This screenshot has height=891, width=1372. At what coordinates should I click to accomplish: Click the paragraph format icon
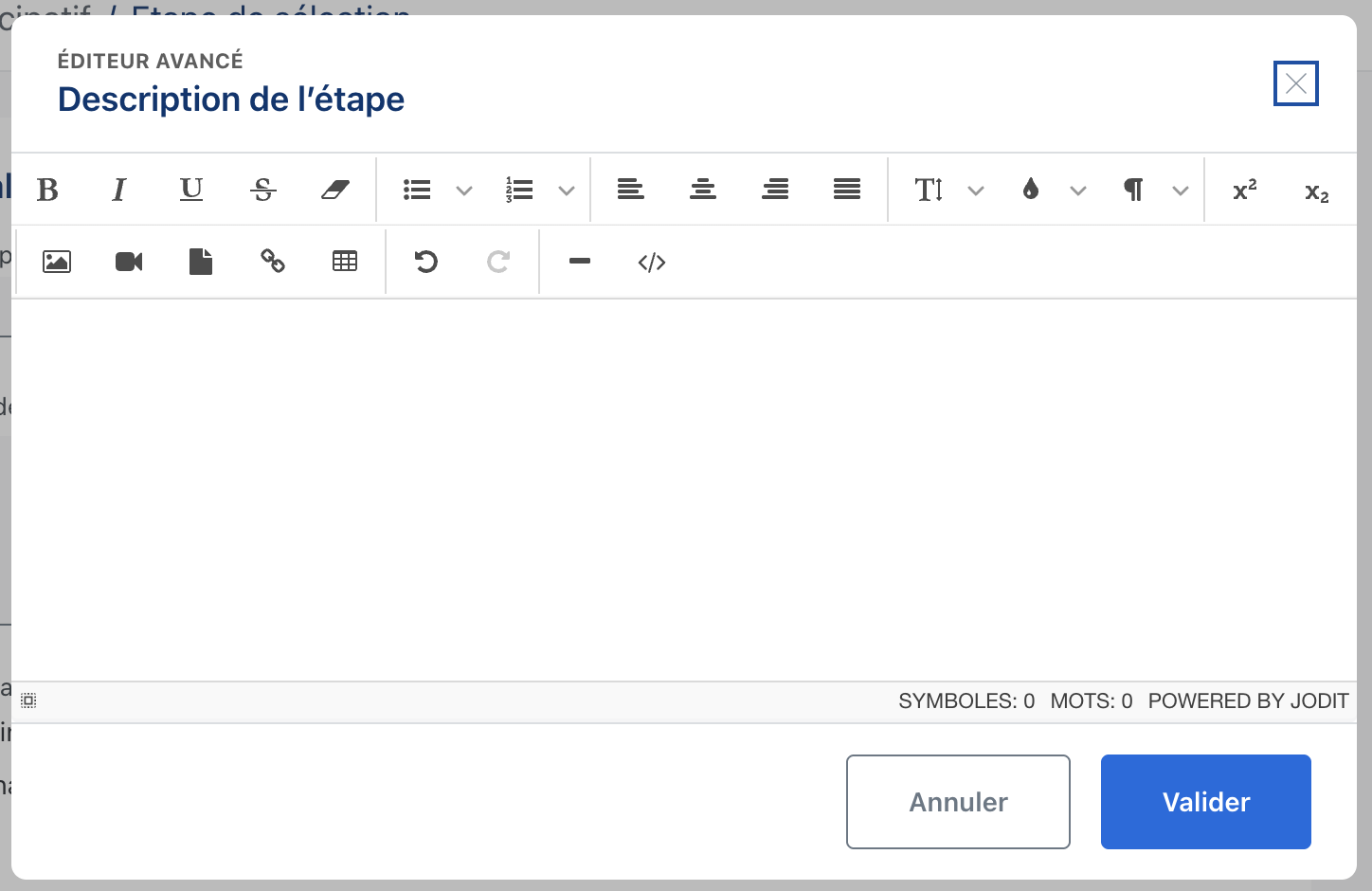(x=1133, y=190)
